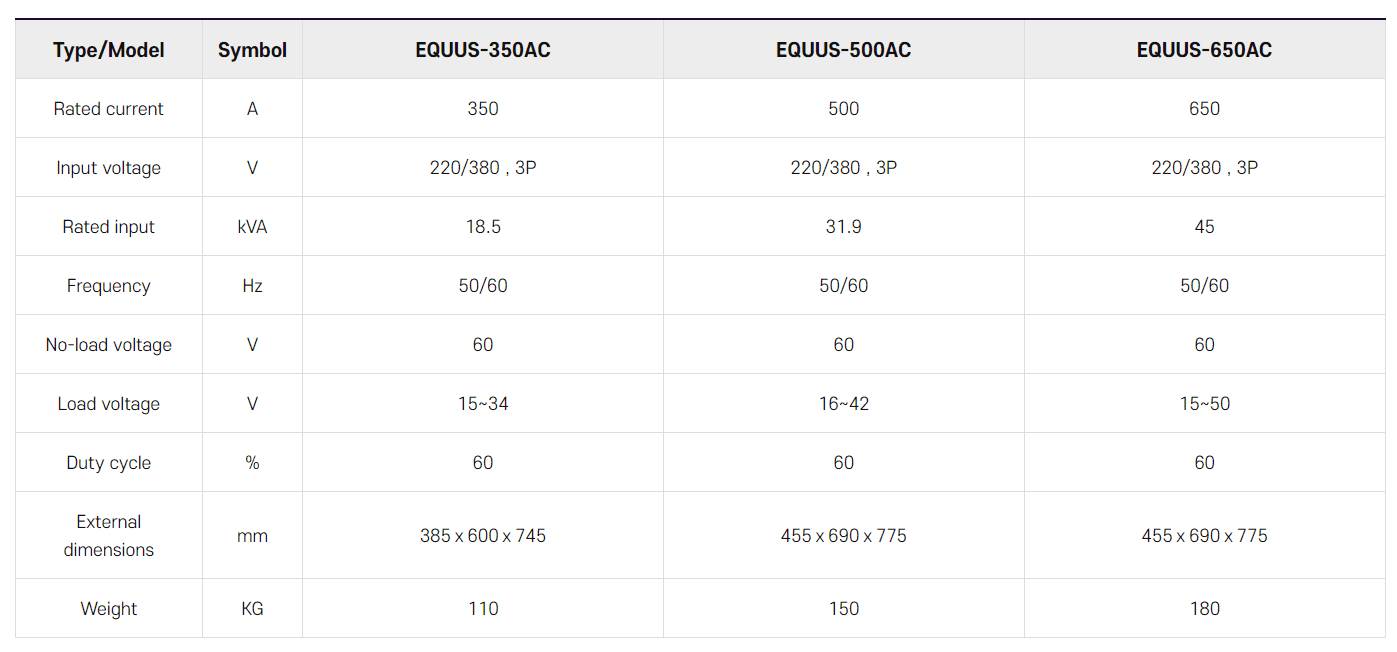Click the No-load voltage row label
1397x652 pixels.
pos(109,345)
